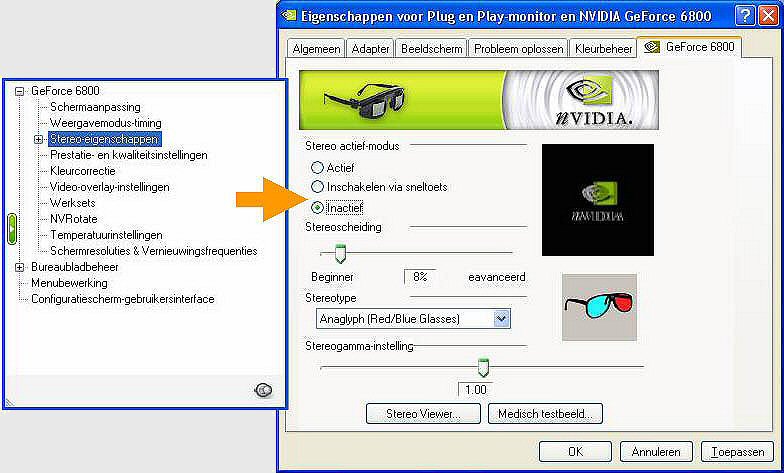This screenshot has height=473, width=784.
Task: Expand the Bureaubladbeheer tree node
Action: (20, 267)
